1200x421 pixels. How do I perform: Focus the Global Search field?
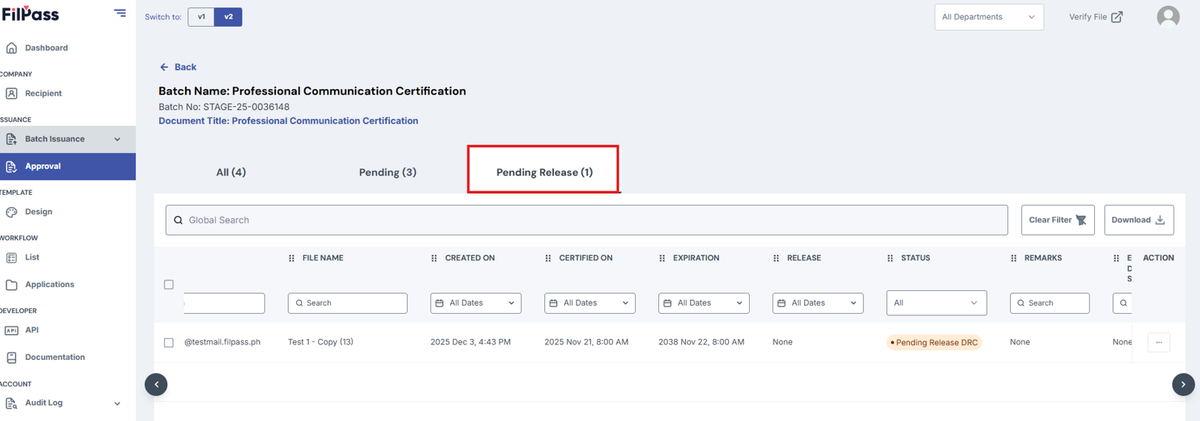click(x=587, y=220)
